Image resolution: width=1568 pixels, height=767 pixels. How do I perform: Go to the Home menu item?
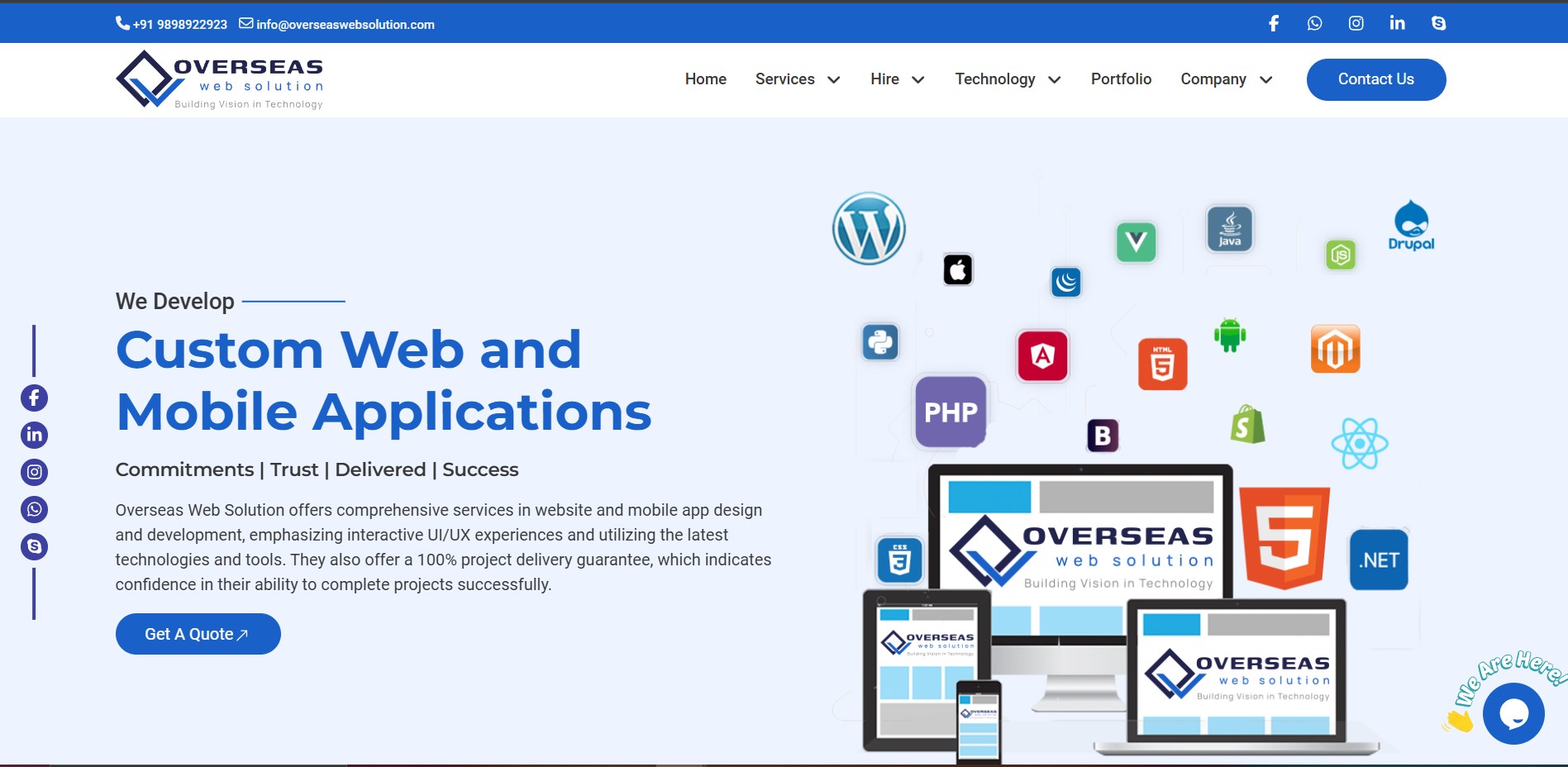click(x=706, y=79)
